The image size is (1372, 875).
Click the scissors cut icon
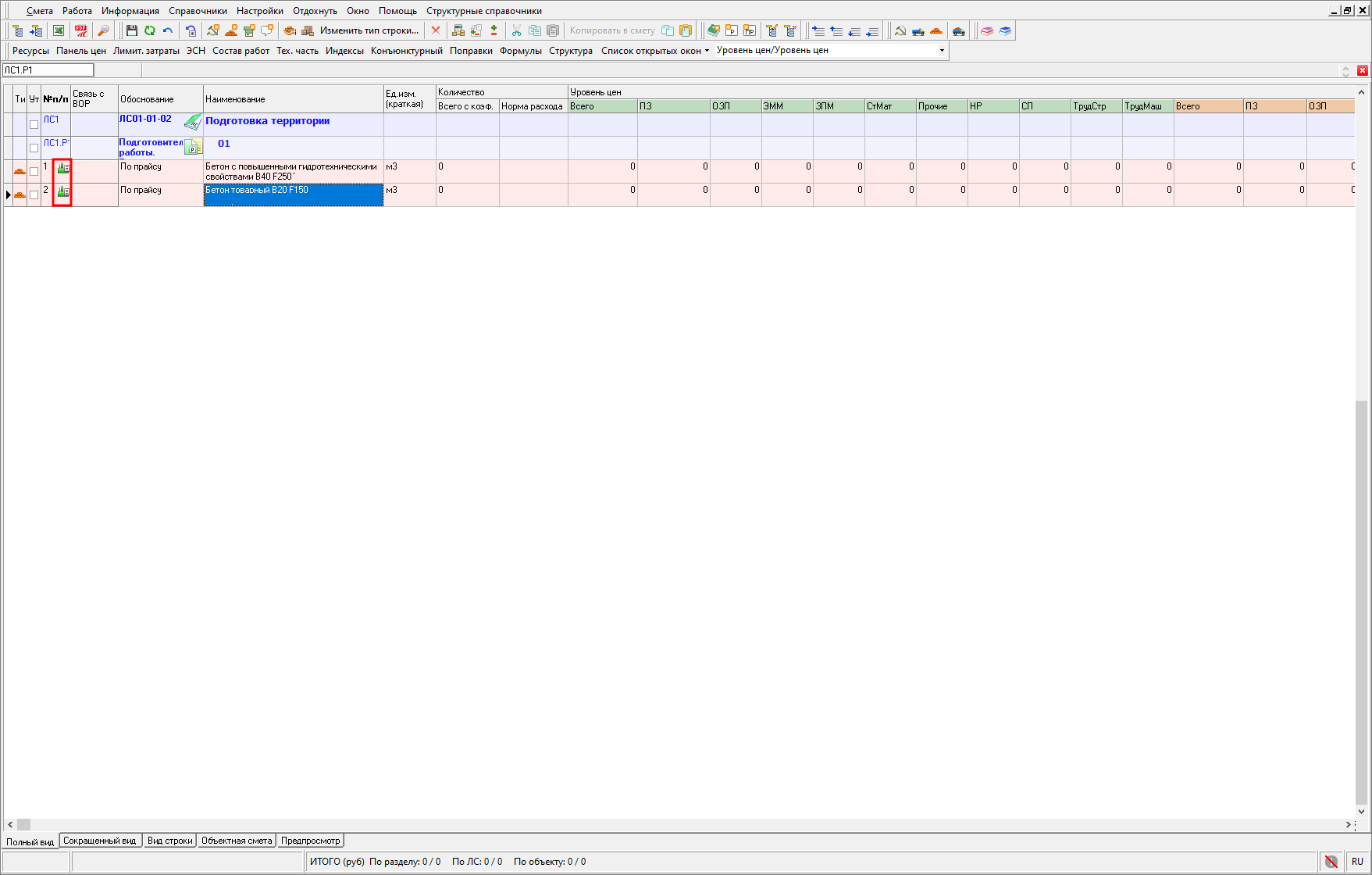(x=516, y=30)
